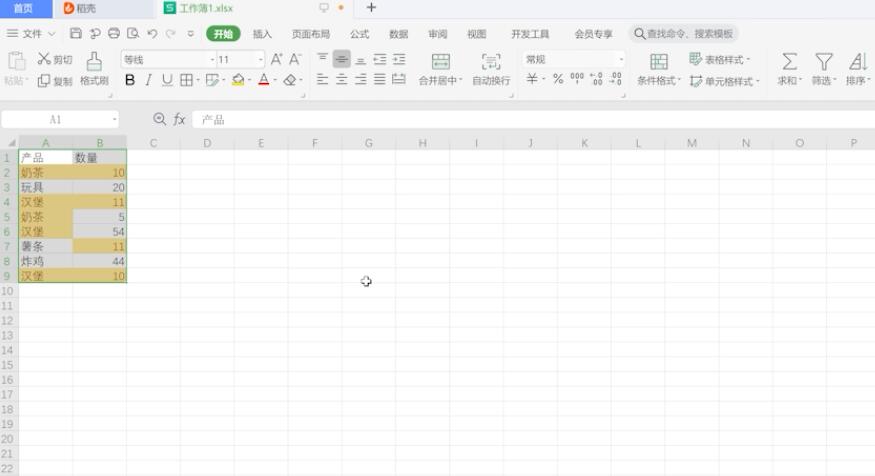Select column D header
The image size is (875, 476).
click(x=207, y=143)
